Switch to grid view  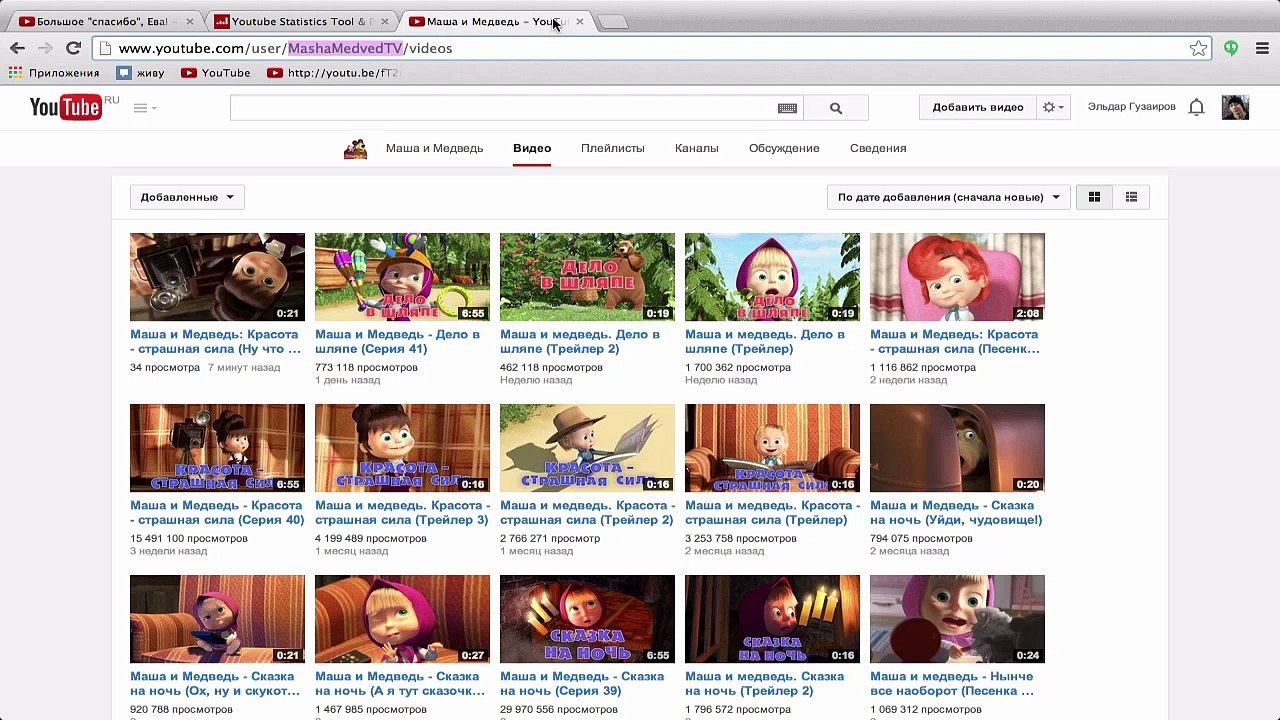1094,197
